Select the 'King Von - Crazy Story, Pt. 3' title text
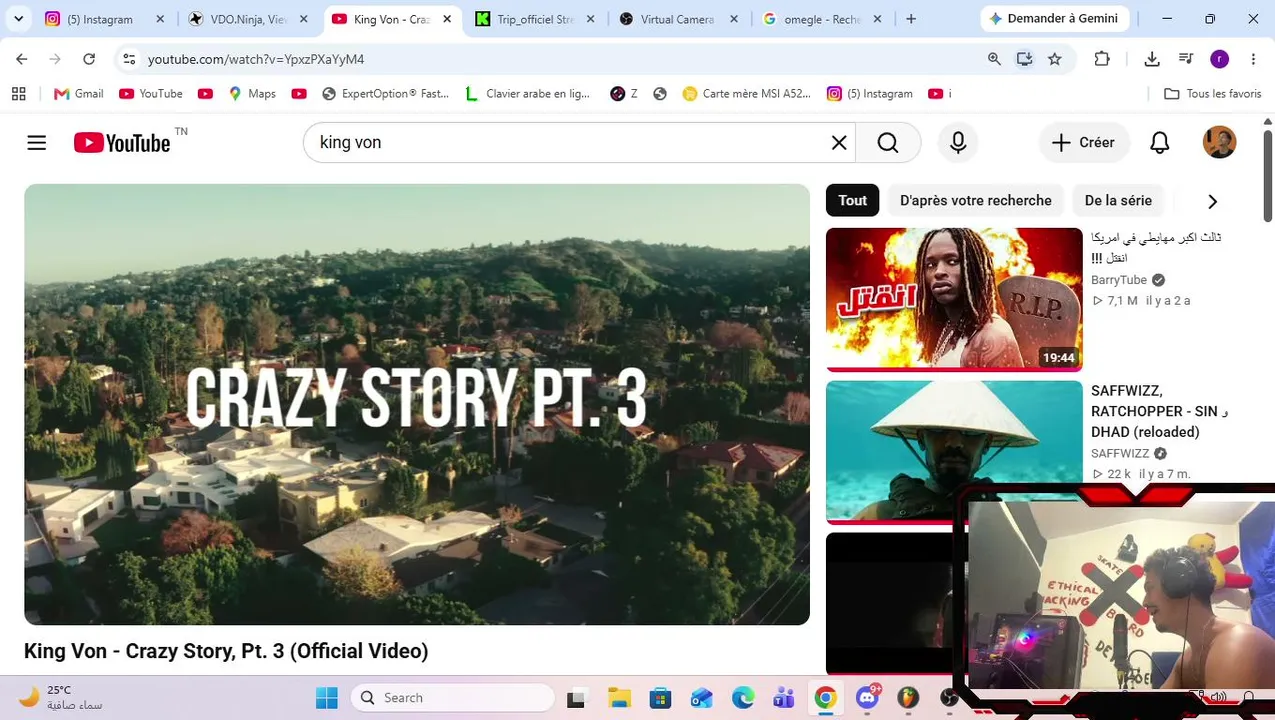 [x=226, y=651]
